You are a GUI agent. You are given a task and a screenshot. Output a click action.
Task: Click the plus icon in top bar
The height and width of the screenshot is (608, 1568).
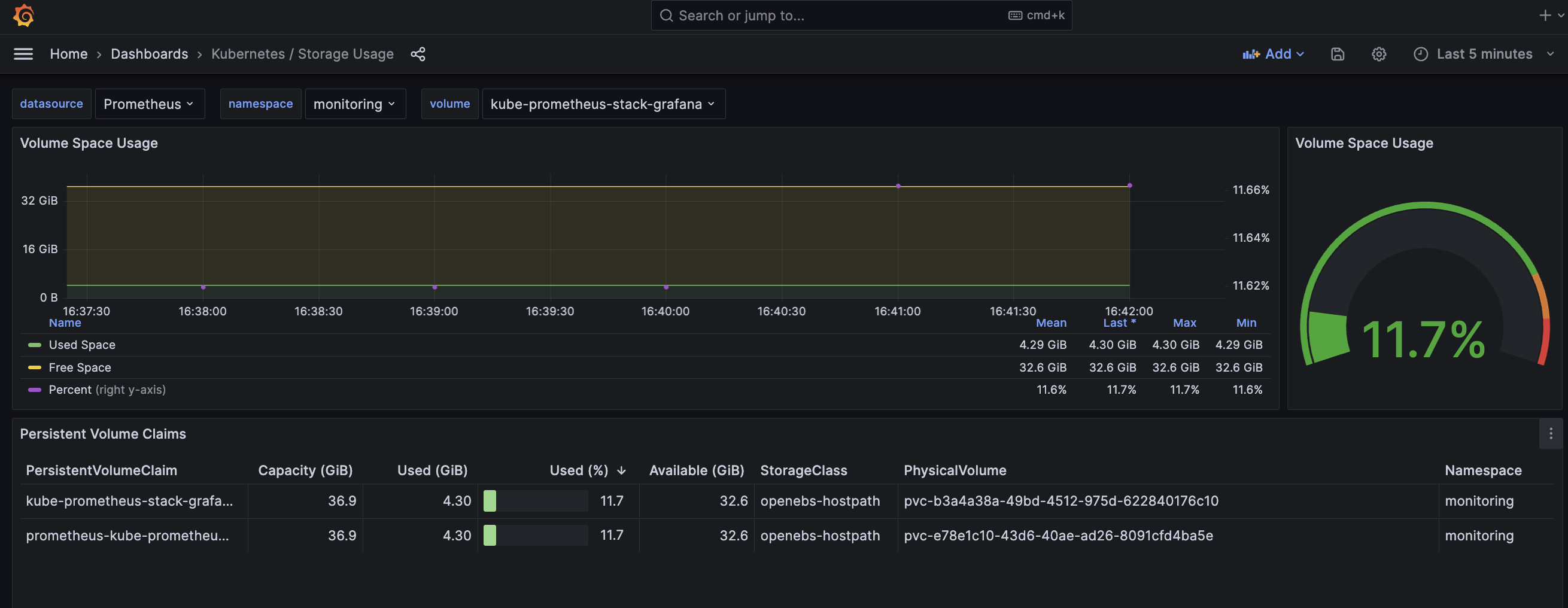pos(1544,15)
